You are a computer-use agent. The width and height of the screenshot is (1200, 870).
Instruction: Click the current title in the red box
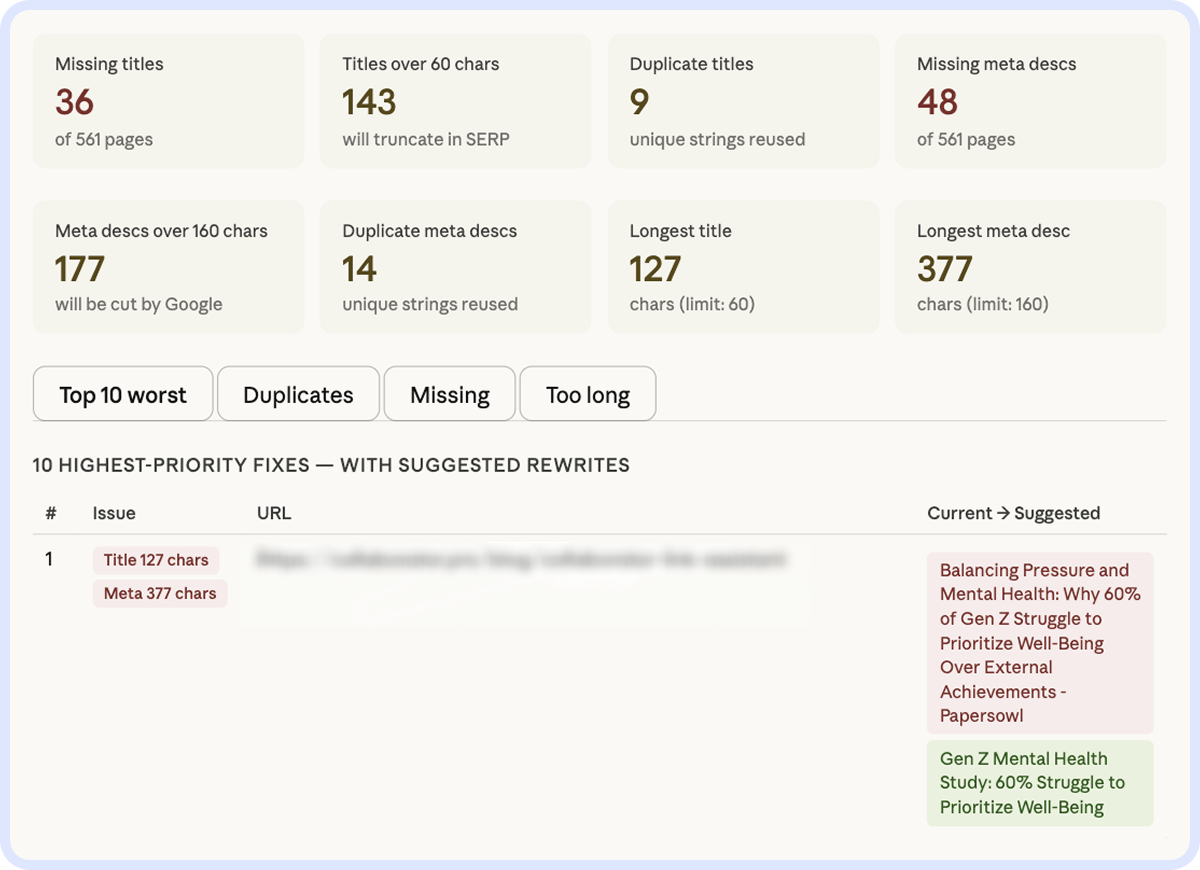[1040, 642]
